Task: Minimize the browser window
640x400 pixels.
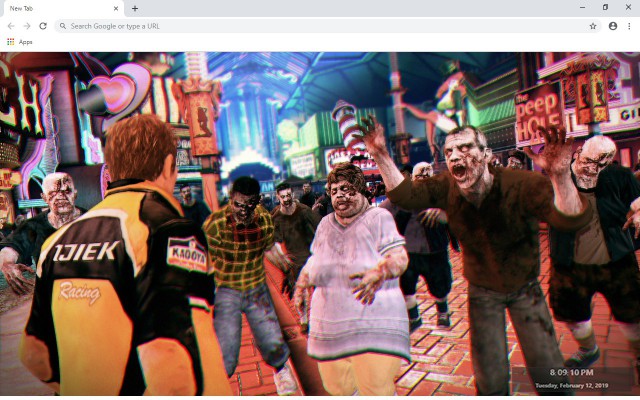Action: coord(582,7)
